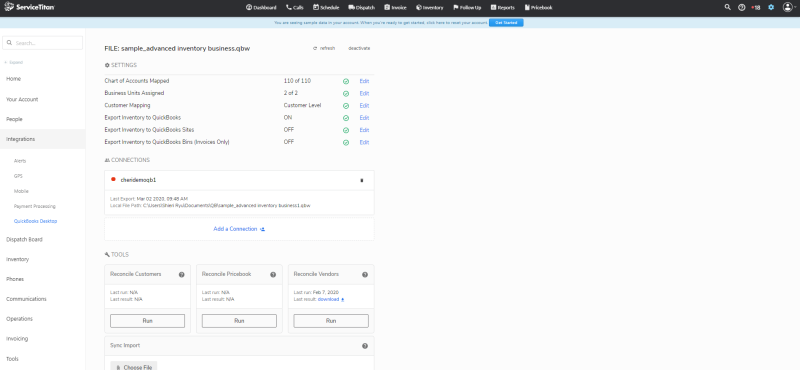The height and width of the screenshot is (370, 800).
Task: Select Your Account in the sidebar
Action: point(22,100)
